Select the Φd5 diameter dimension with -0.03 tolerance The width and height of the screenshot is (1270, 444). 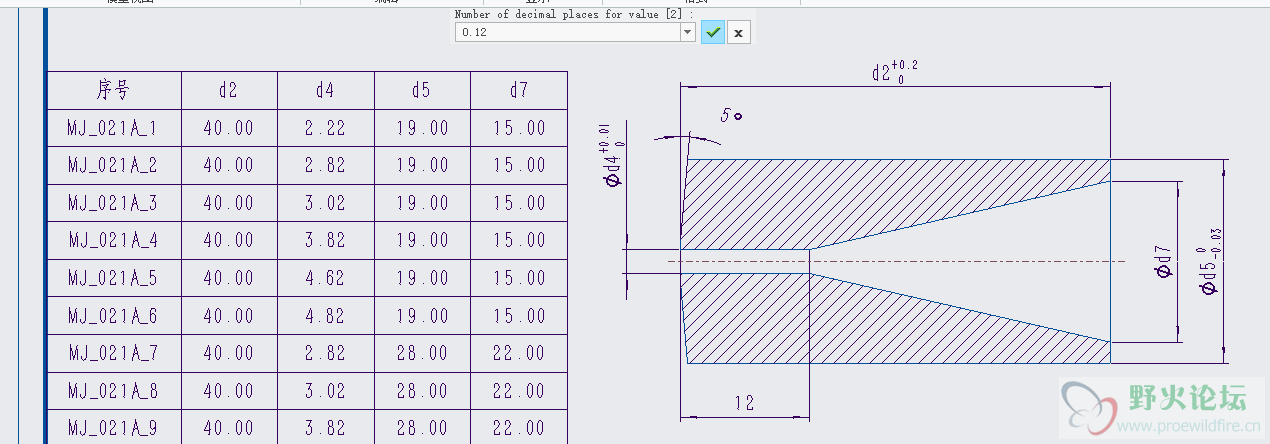tap(1210, 261)
